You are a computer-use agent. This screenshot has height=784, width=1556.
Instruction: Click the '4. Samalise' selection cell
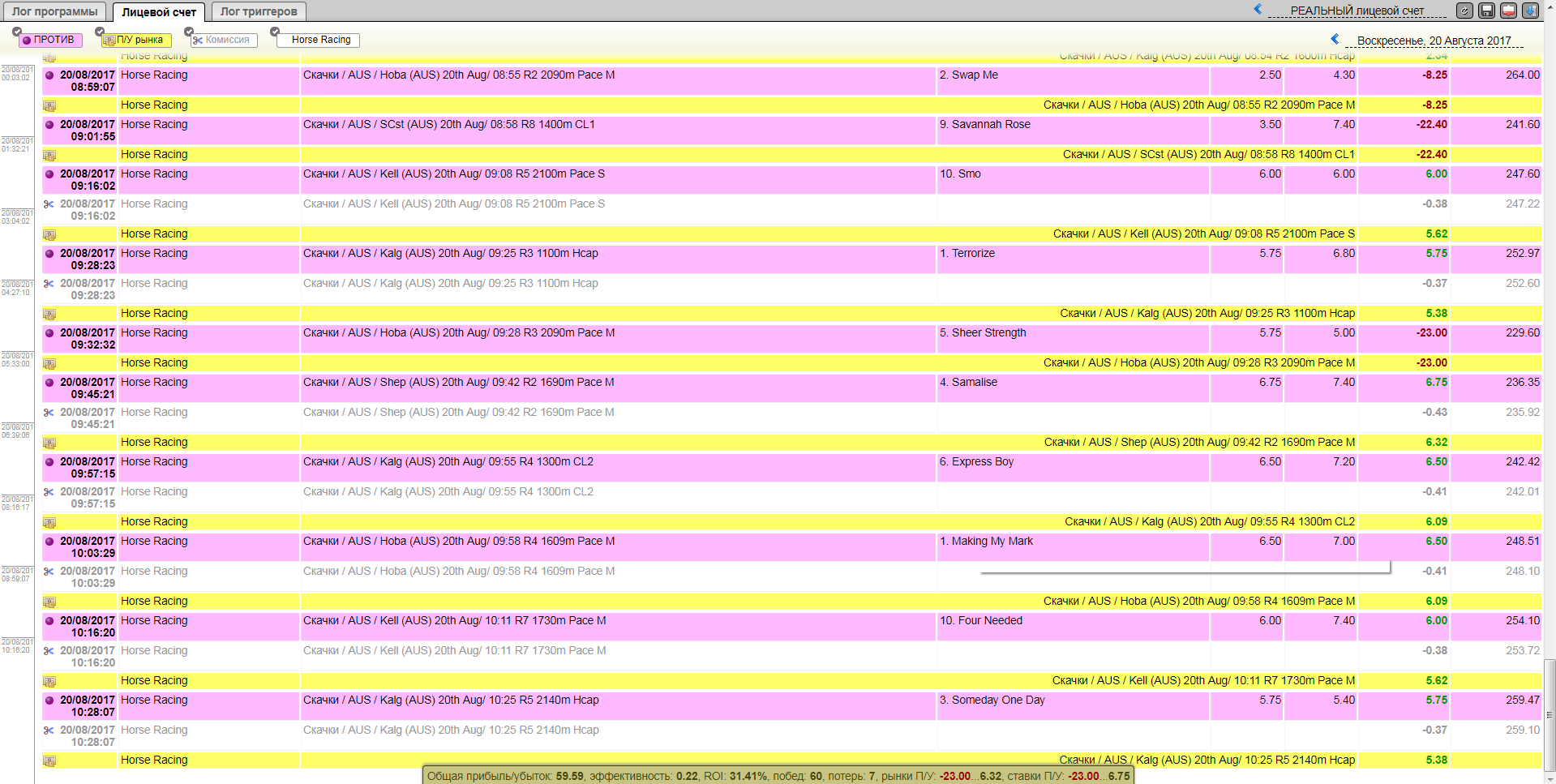pyautogui.click(x=1073, y=388)
